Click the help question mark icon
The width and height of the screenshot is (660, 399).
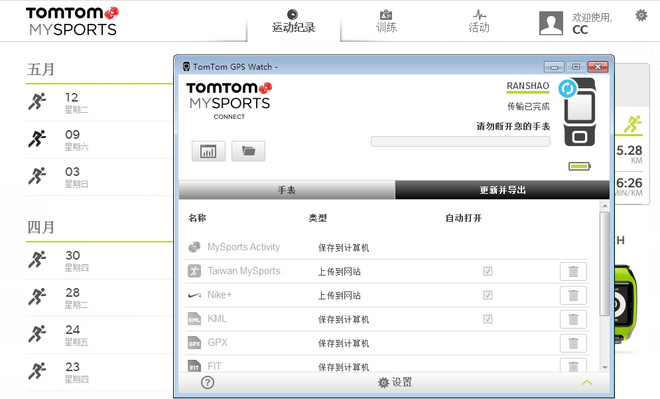tap(208, 382)
